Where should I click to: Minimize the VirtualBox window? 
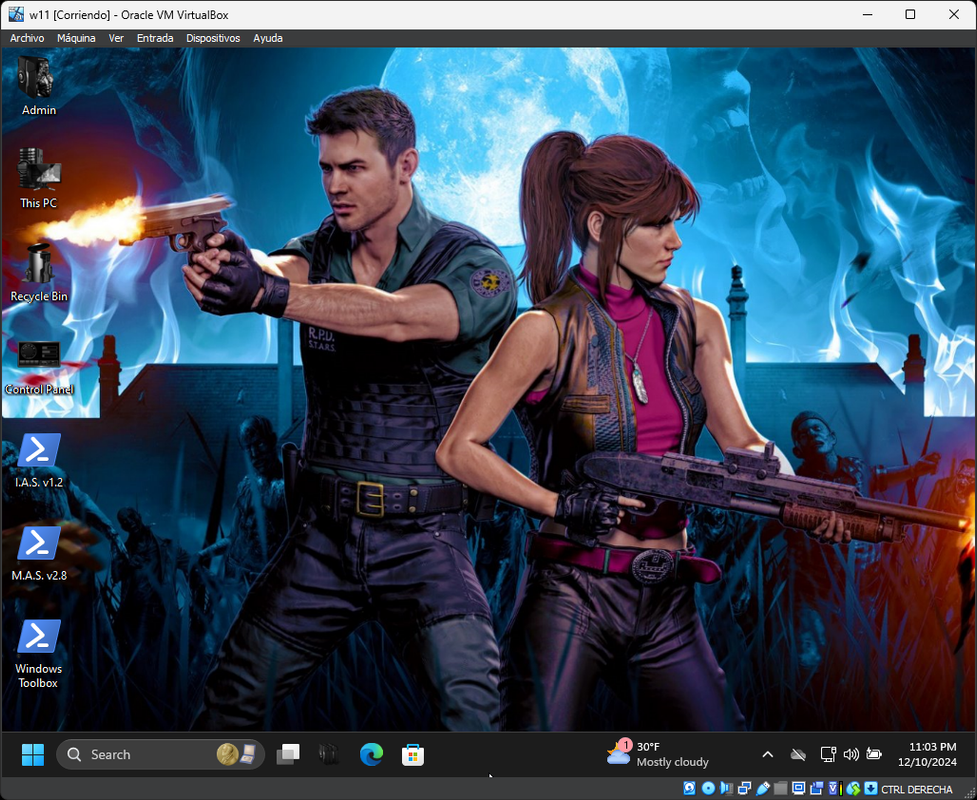pos(867,14)
